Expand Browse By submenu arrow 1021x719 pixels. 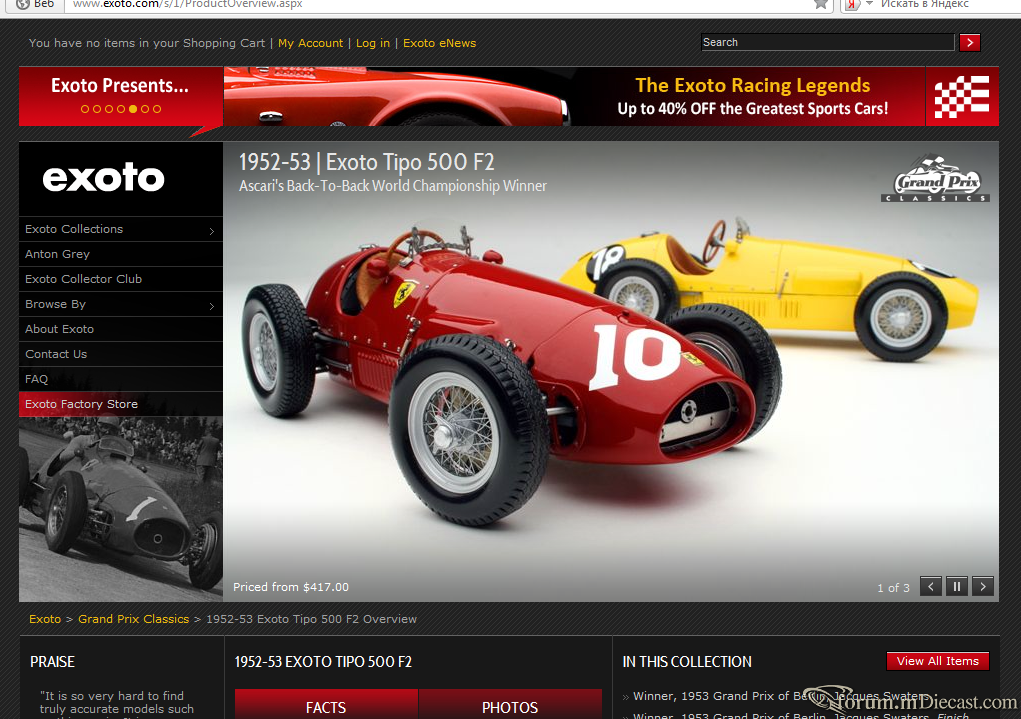(212, 306)
